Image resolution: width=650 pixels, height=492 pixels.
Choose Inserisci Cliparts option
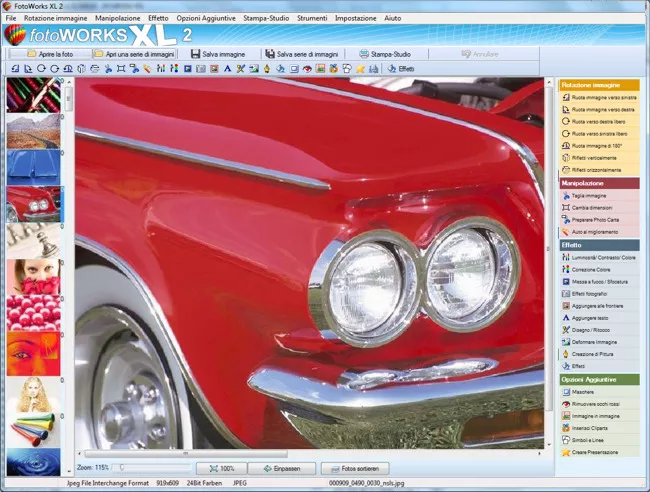pos(599,428)
